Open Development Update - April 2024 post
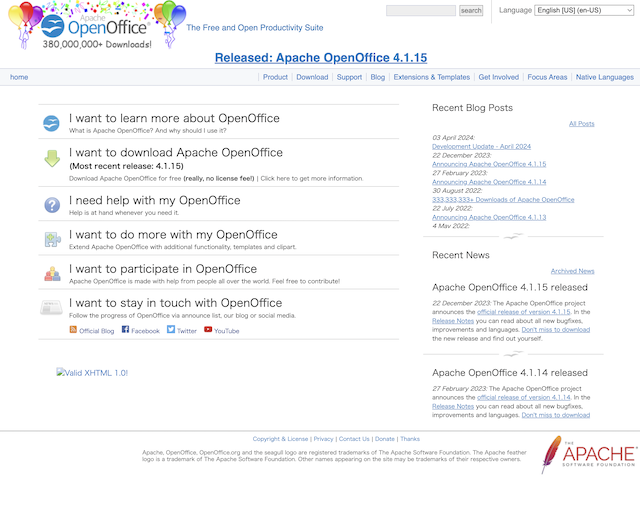This screenshot has height=510, width=640. click(482, 146)
